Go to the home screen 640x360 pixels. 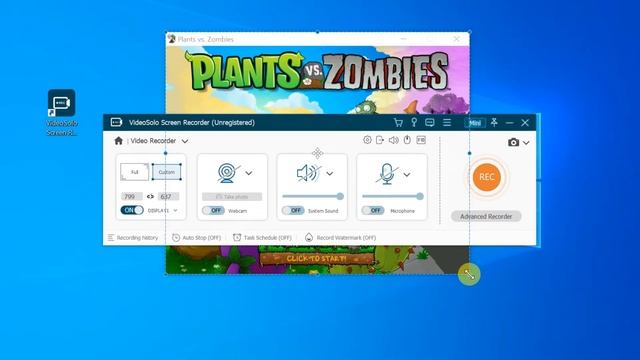pos(118,141)
